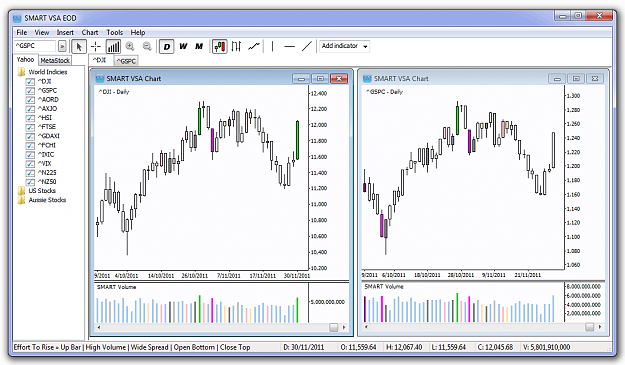Screen dimensions: 625x365
Task: Open the File menu
Action: pyautogui.click(x=22, y=33)
